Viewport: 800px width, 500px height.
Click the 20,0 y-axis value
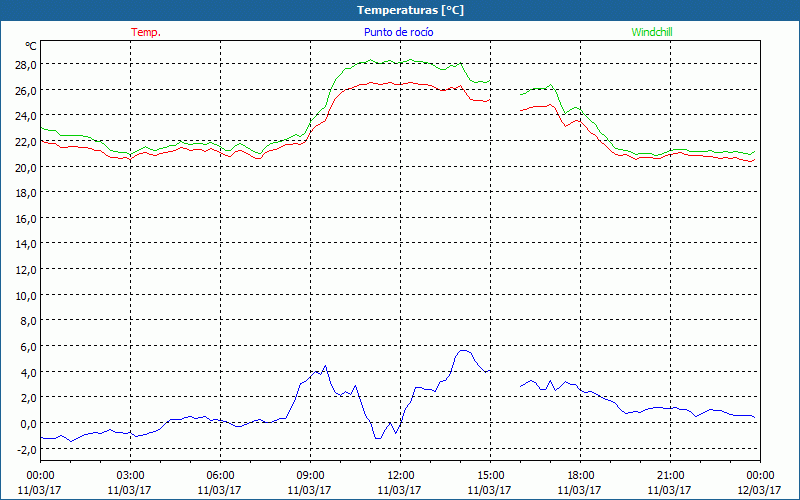coord(27,167)
